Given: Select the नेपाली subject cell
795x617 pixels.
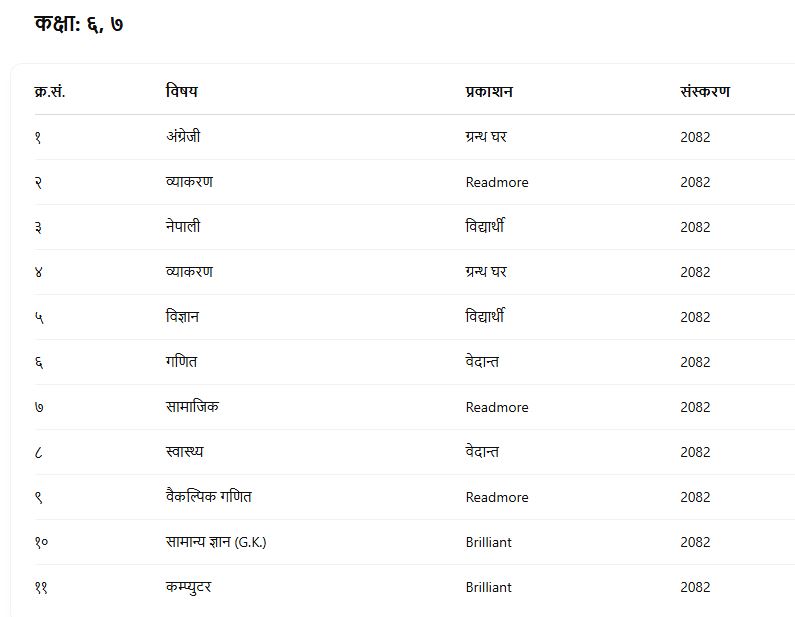Looking at the screenshot, I should [183, 227].
